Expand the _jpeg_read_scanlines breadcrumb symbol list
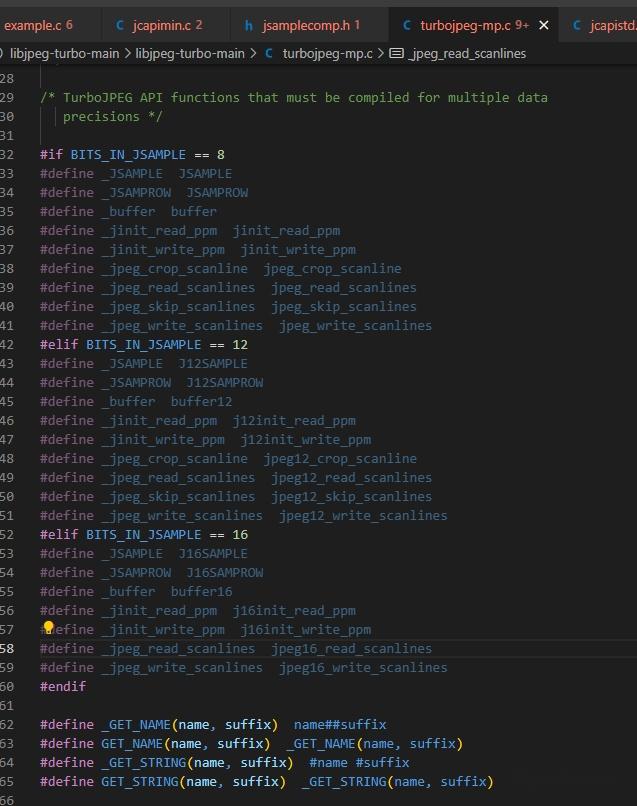 [x=467, y=53]
